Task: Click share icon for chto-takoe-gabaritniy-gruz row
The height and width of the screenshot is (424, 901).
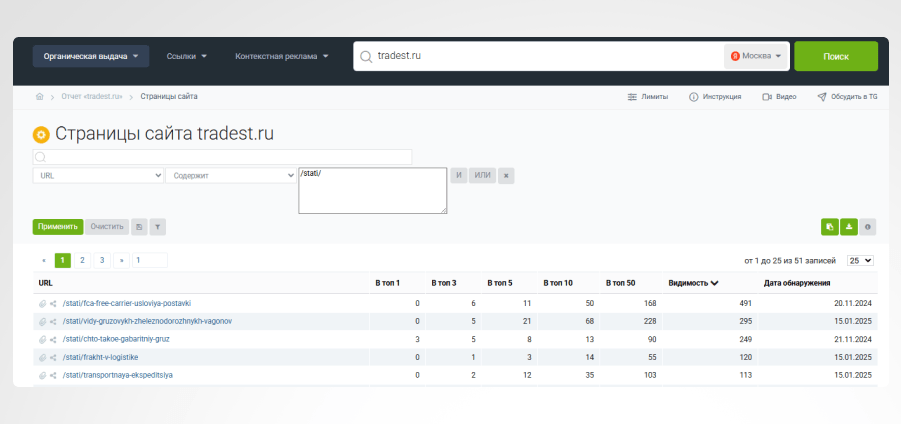Action: coord(53,340)
